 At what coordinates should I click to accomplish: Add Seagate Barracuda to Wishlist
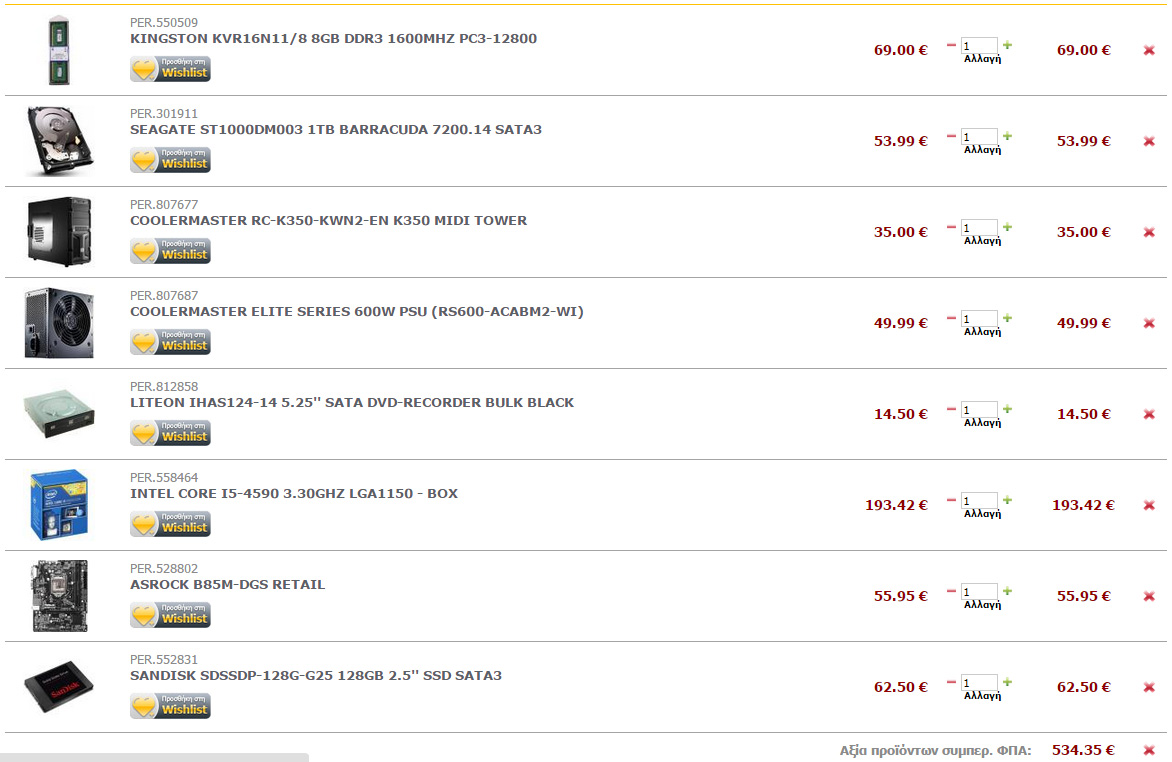click(x=170, y=160)
